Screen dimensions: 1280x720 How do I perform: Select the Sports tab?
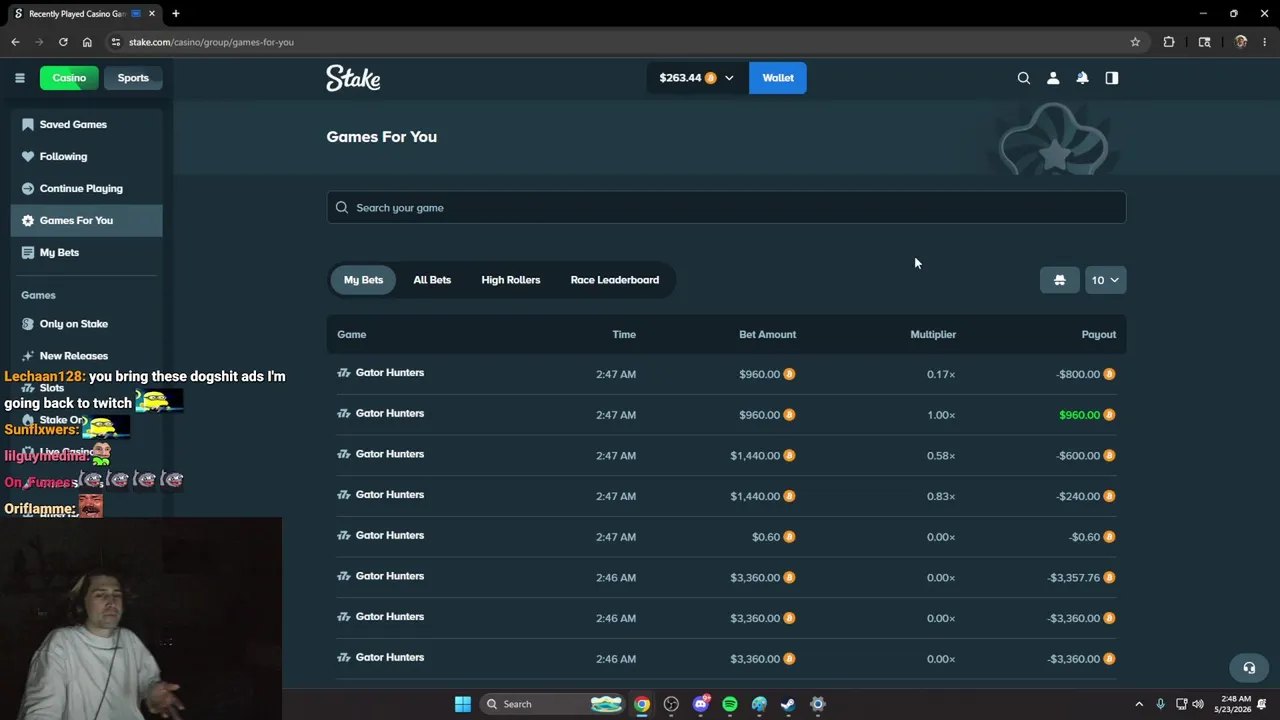tap(133, 78)
